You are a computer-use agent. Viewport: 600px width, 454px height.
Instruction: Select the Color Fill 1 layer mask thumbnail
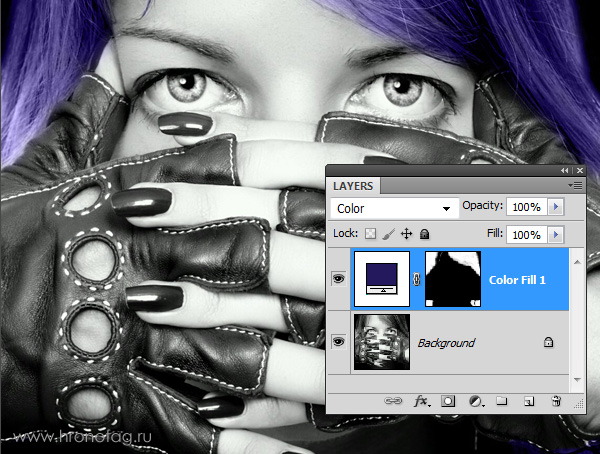(453, 279)
